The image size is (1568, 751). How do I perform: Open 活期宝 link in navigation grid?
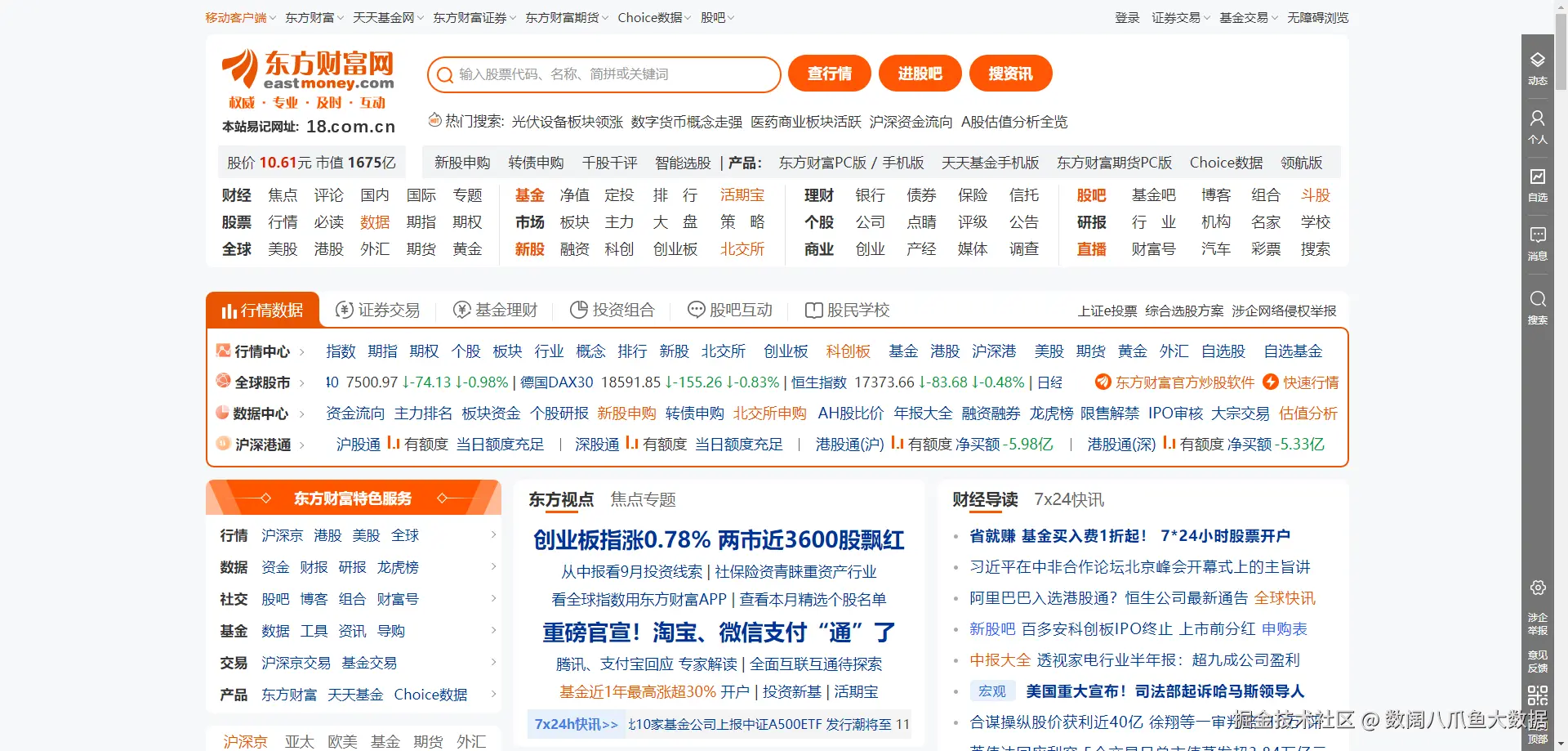point(742,194)
